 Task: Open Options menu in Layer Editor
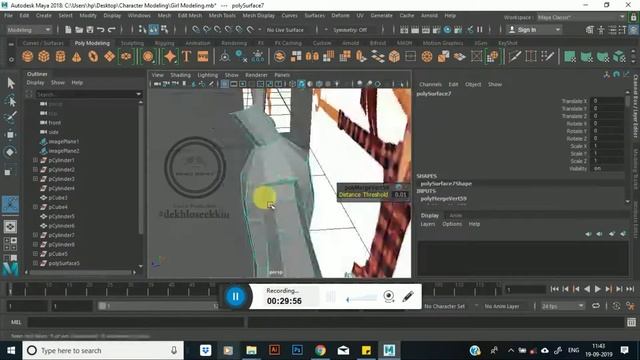(452, 224)
